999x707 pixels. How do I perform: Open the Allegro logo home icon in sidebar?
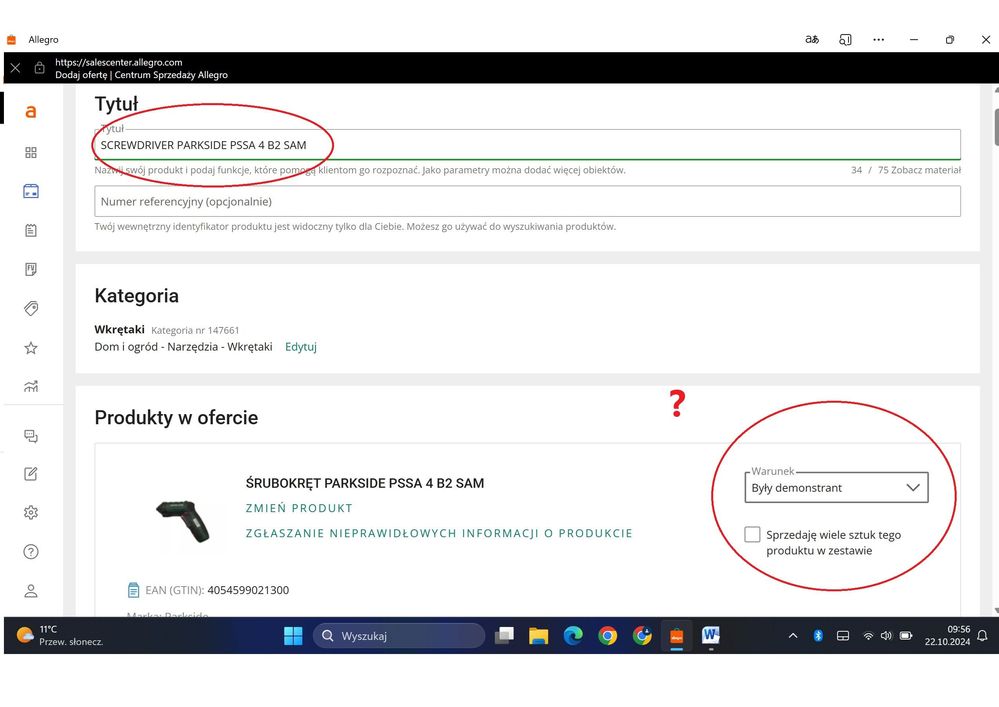pyautogui.click(x=31, y=112)
